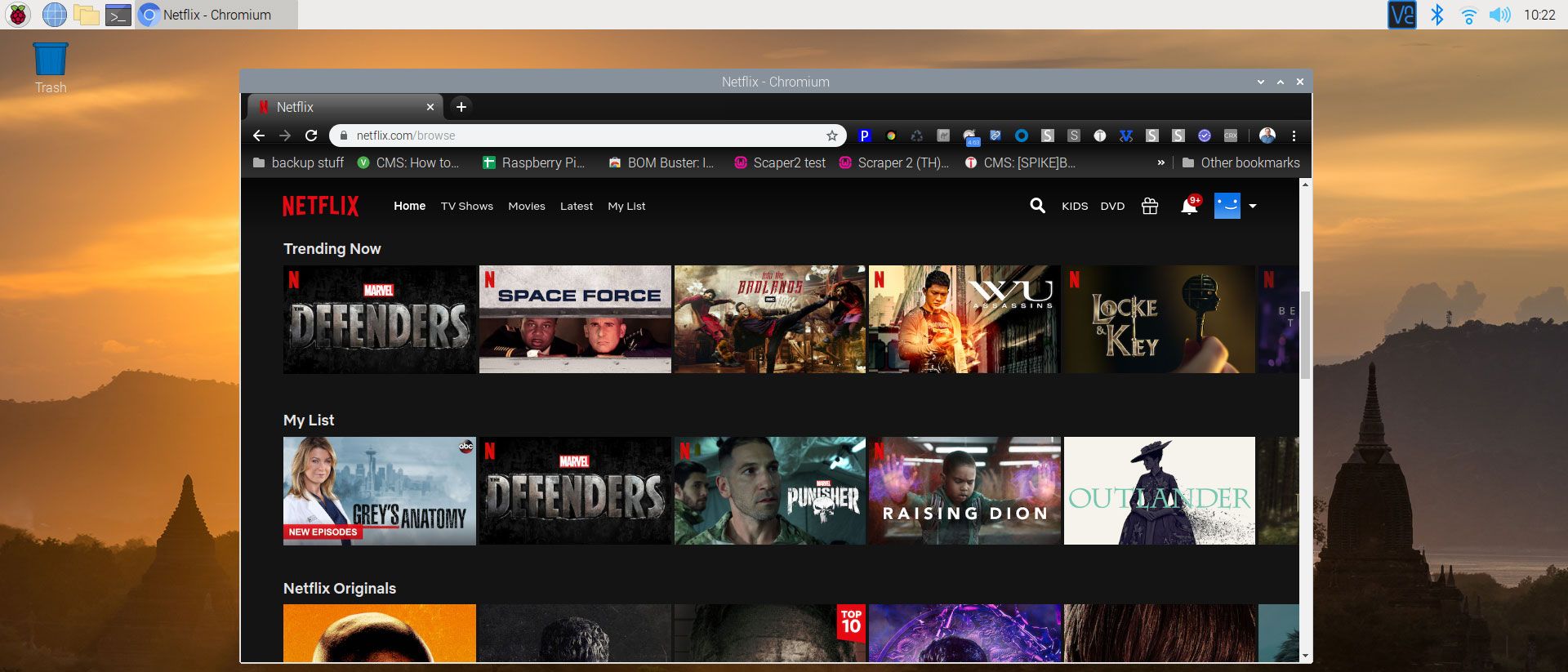Viewport: 1568px width, 672px height.
Task: Click the browser forward arrow
Action: click(x=285, y=136)
